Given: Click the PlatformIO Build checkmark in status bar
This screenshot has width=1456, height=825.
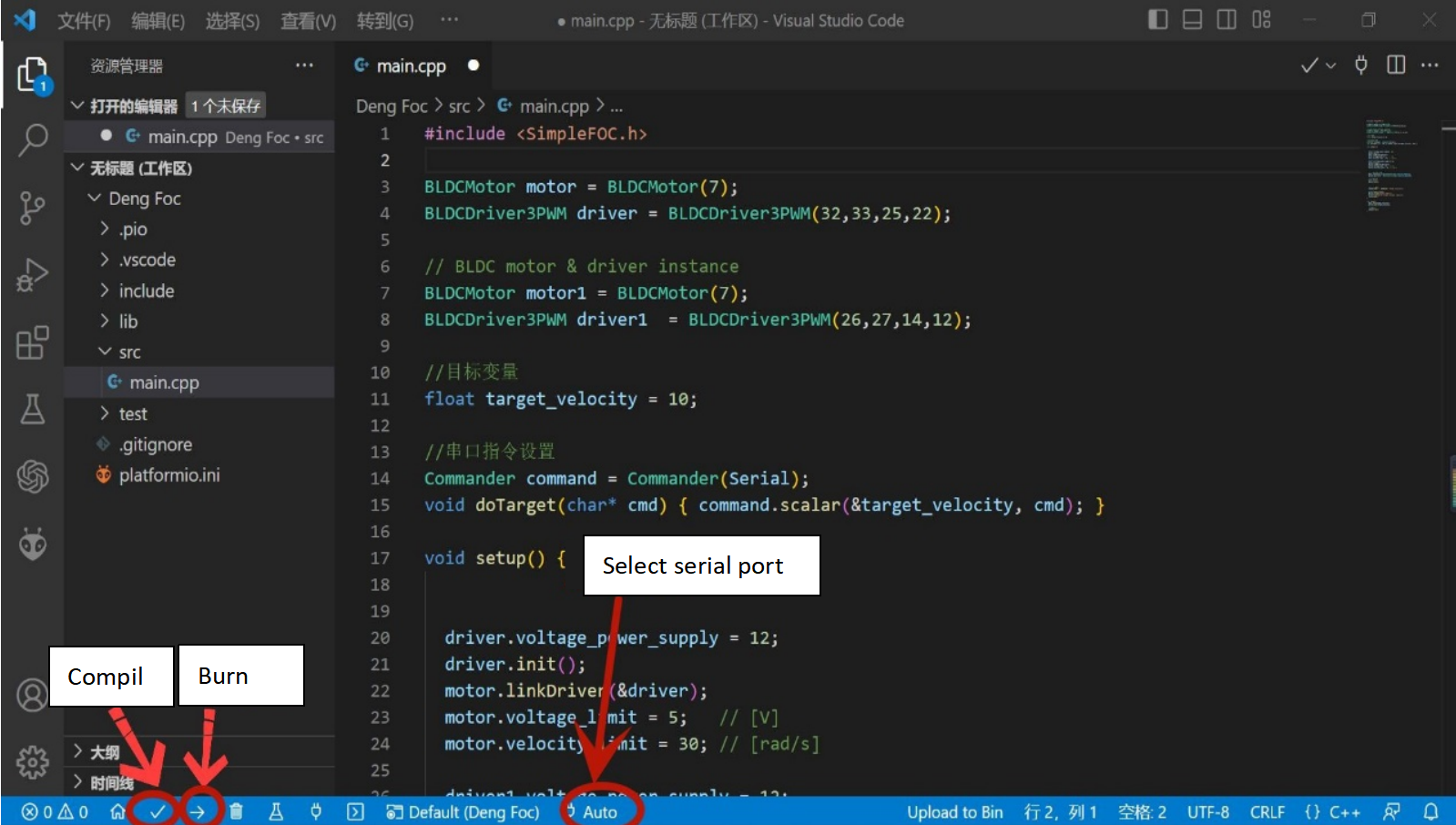Looking at the screenshot, I should 158,811.
